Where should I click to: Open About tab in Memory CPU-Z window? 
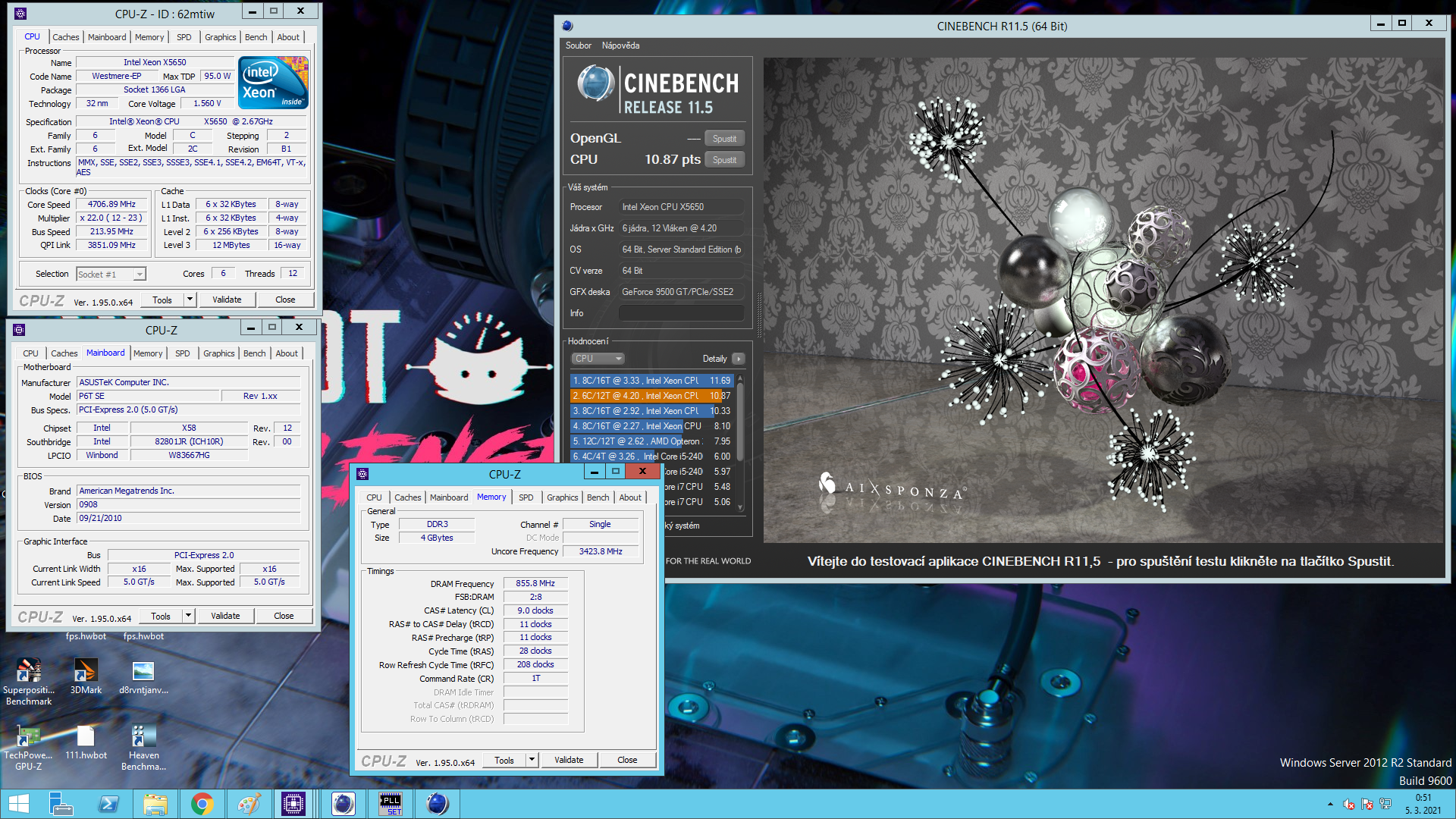pos(629,497)
